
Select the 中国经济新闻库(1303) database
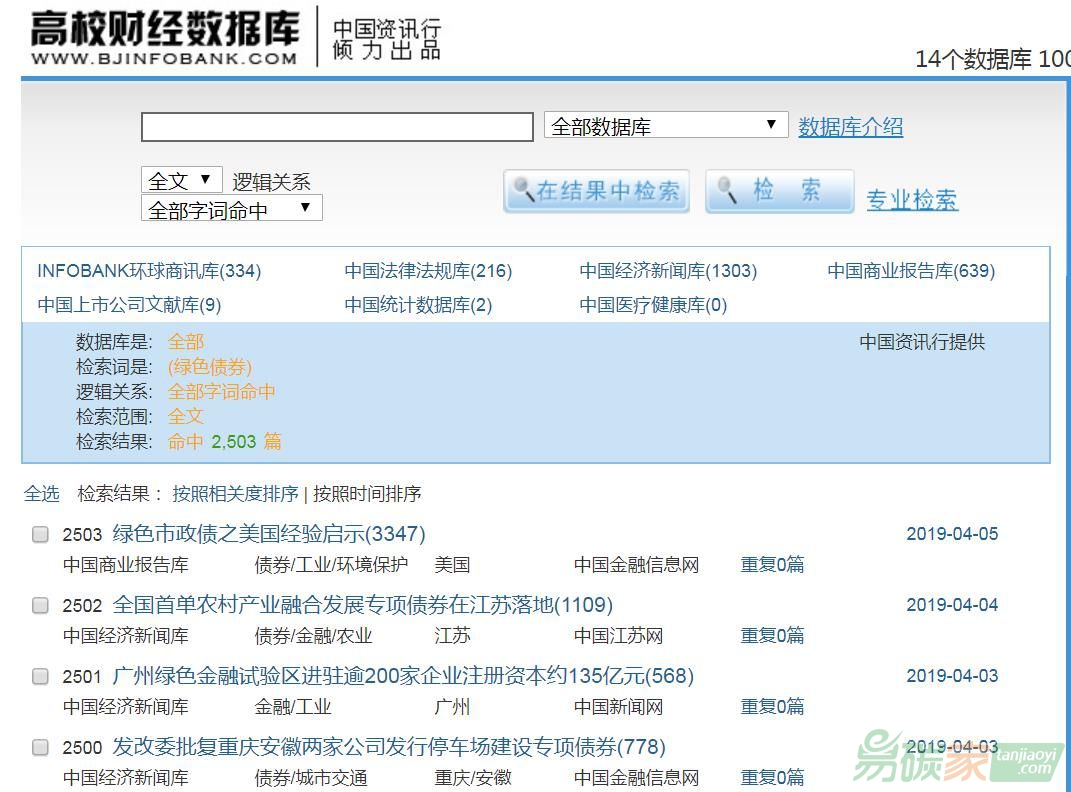point(668,271)
